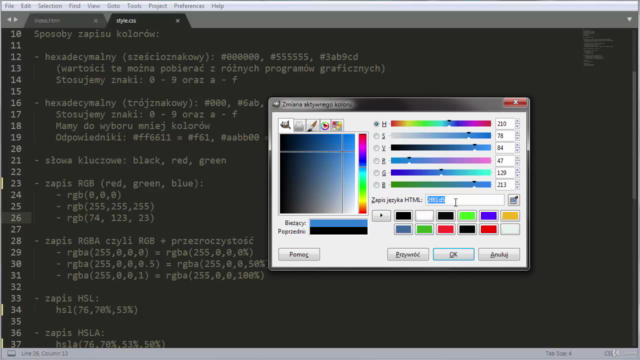Click the Pomoc help button
The image size is (640, 360).
299,254
